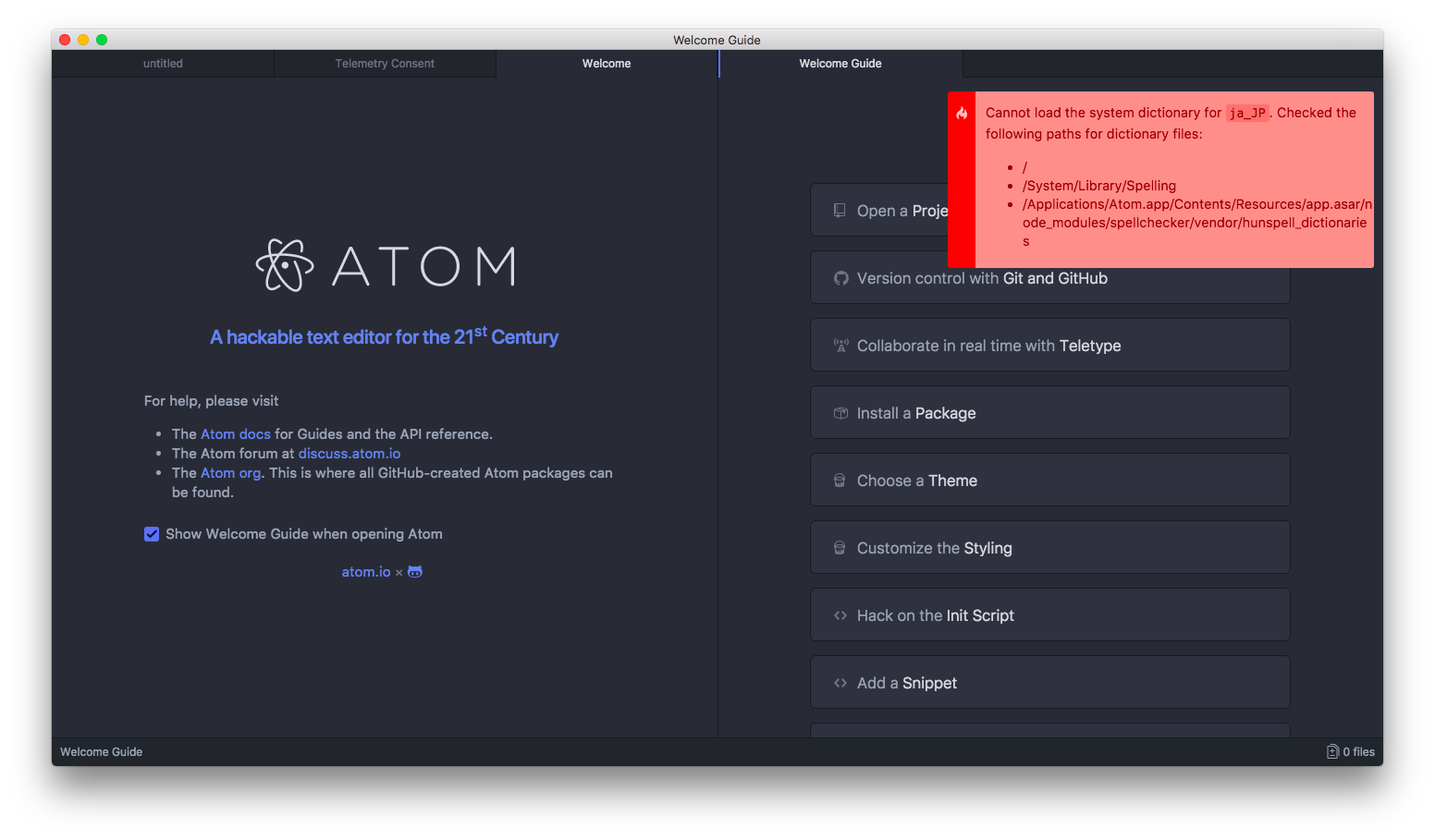Click the files icon in the status bar

point(1332,751)
